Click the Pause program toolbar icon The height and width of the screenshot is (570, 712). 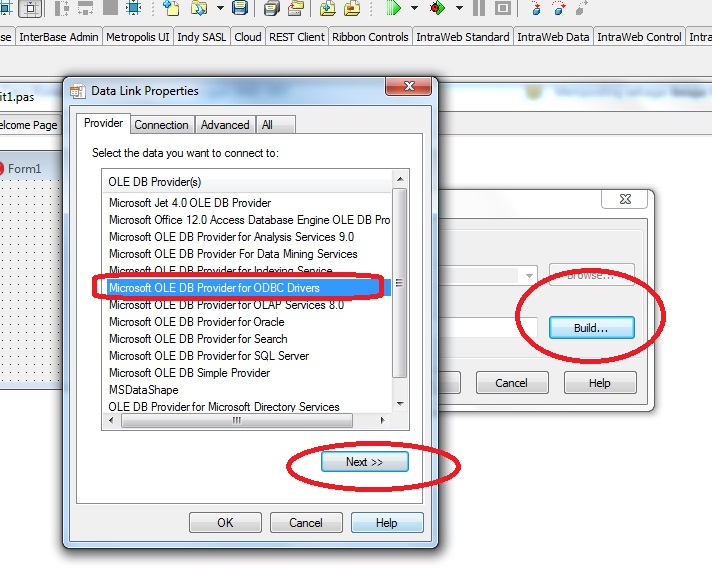479,8
